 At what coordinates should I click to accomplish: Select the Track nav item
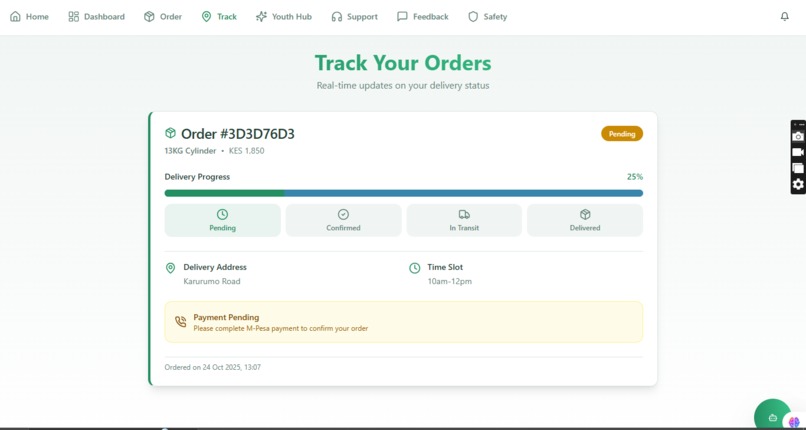[219, 16]
